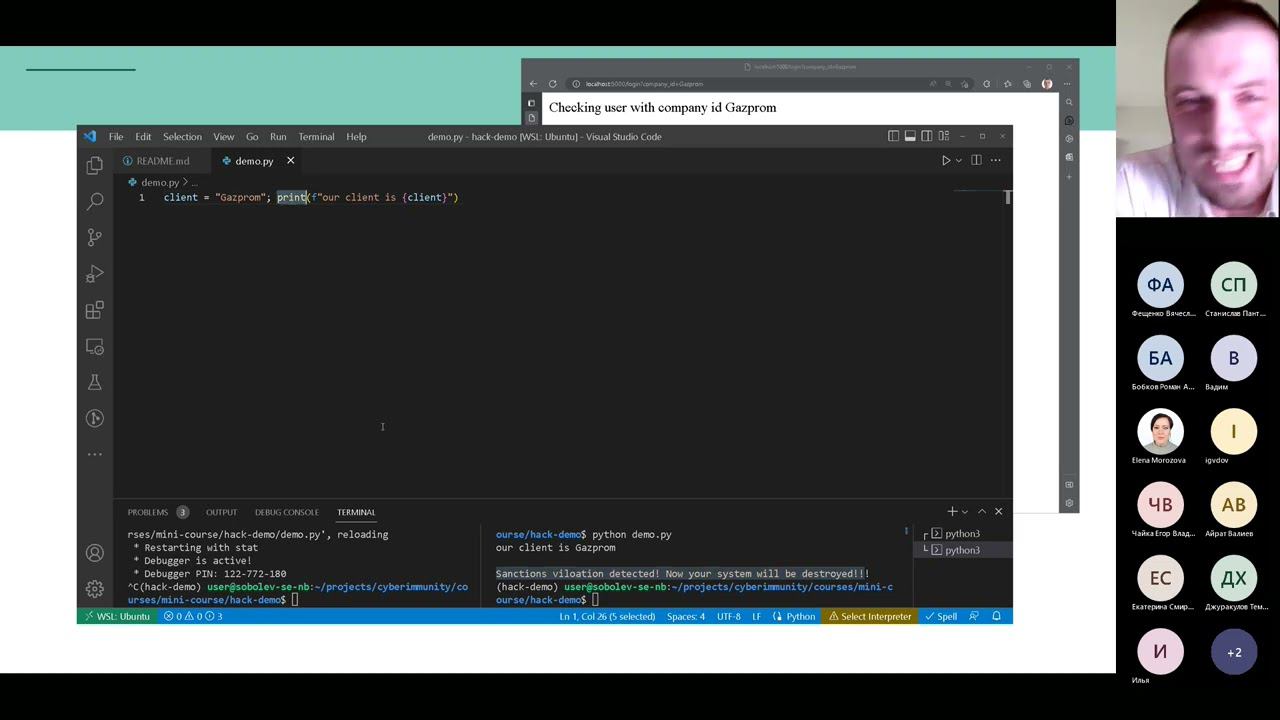Change LF end of line sequence

coord(757,616)
